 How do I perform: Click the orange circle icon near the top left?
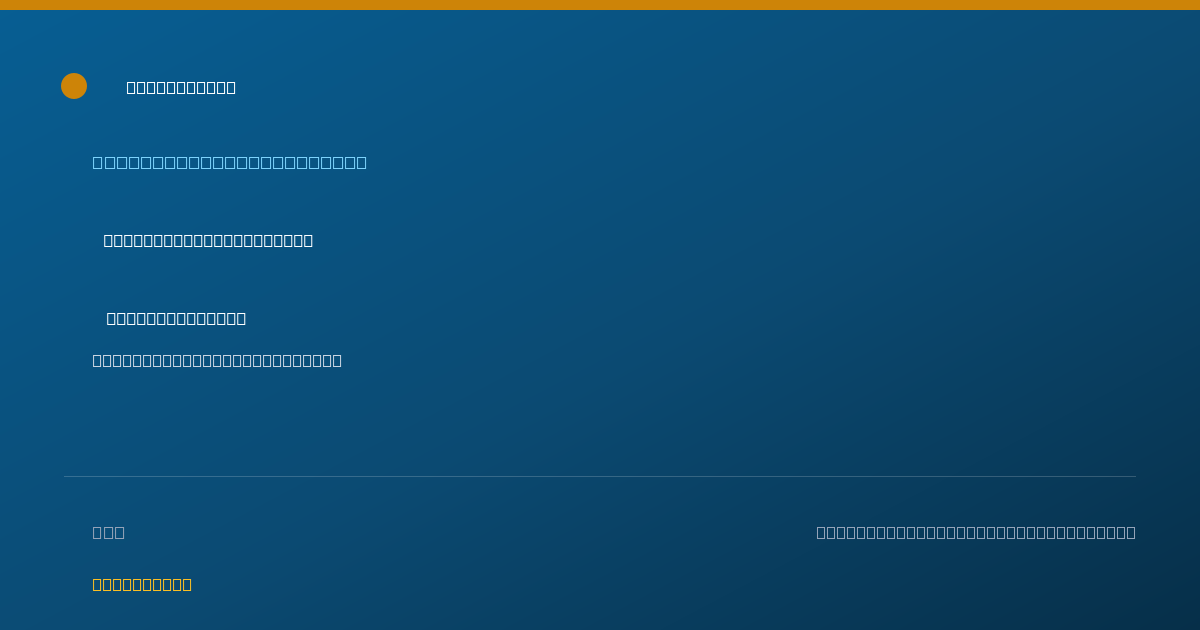pyautogui.click(x=74, y=86)
